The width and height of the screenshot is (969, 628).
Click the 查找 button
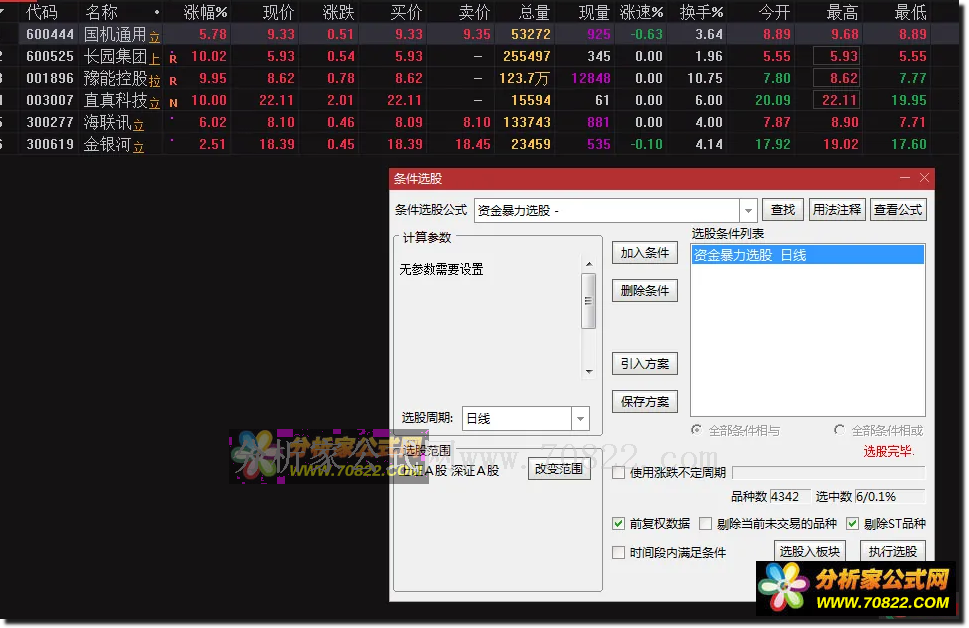point(782,210)
